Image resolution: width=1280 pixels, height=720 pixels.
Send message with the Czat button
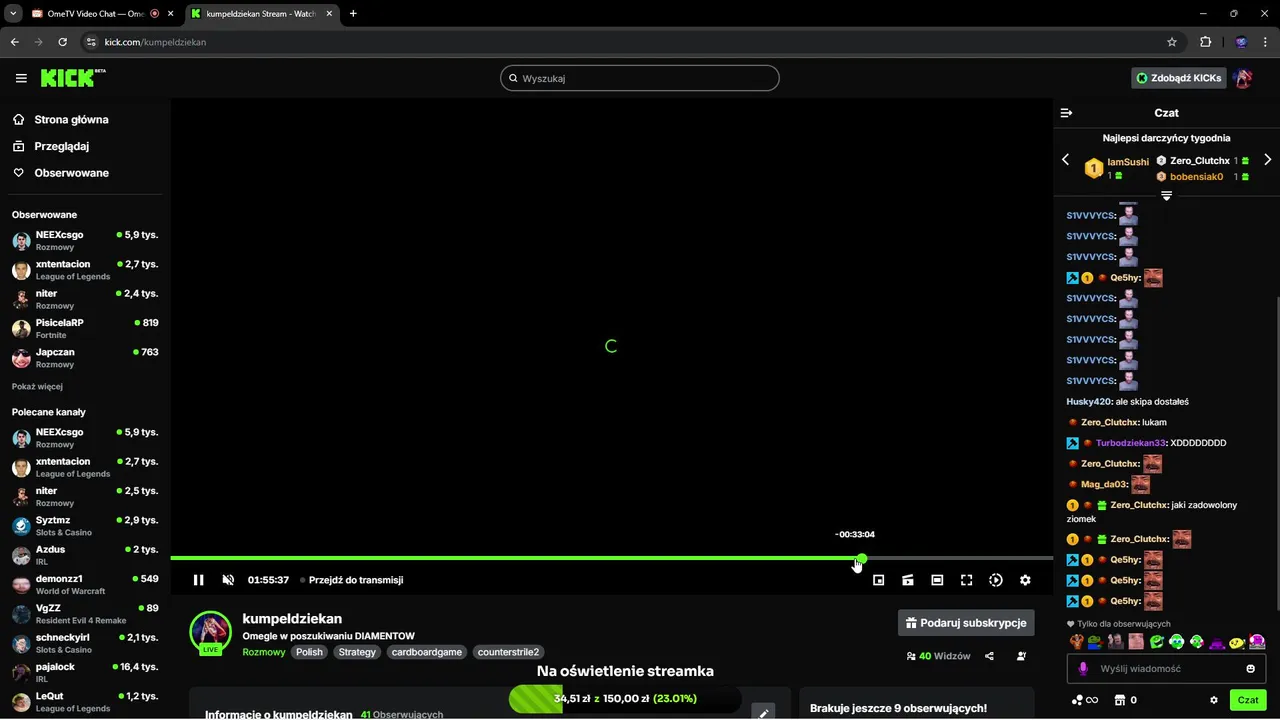coord(1248,700)
